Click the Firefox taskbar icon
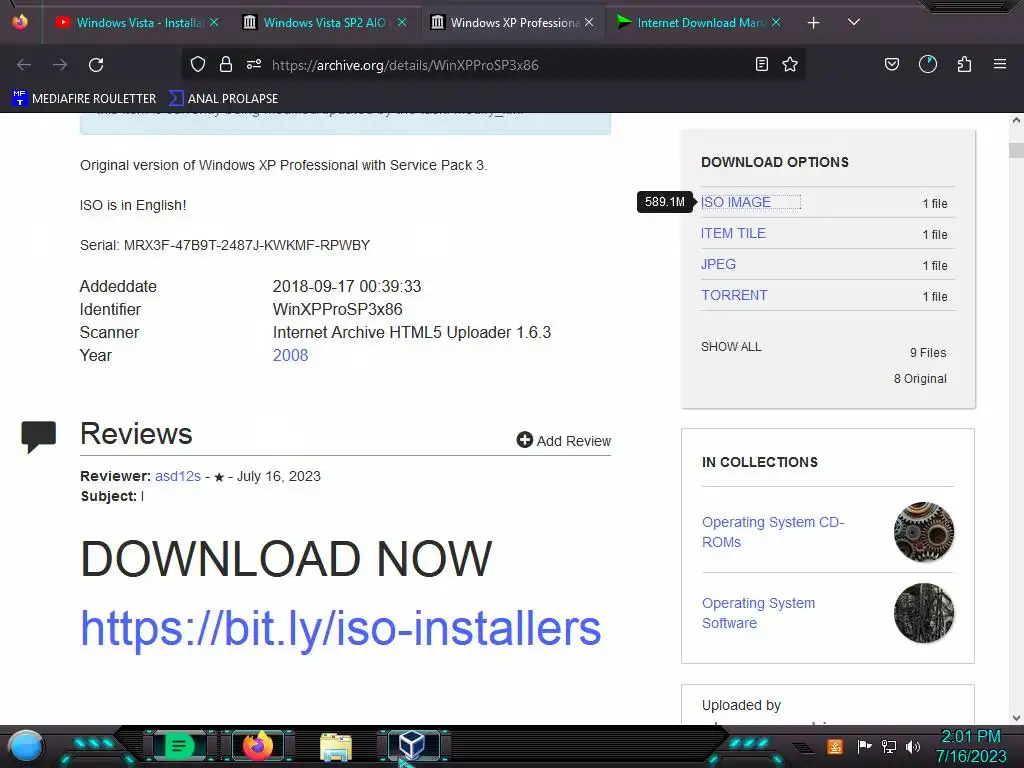The width and height of the screenshot is (1024, 768). [257, 745]
